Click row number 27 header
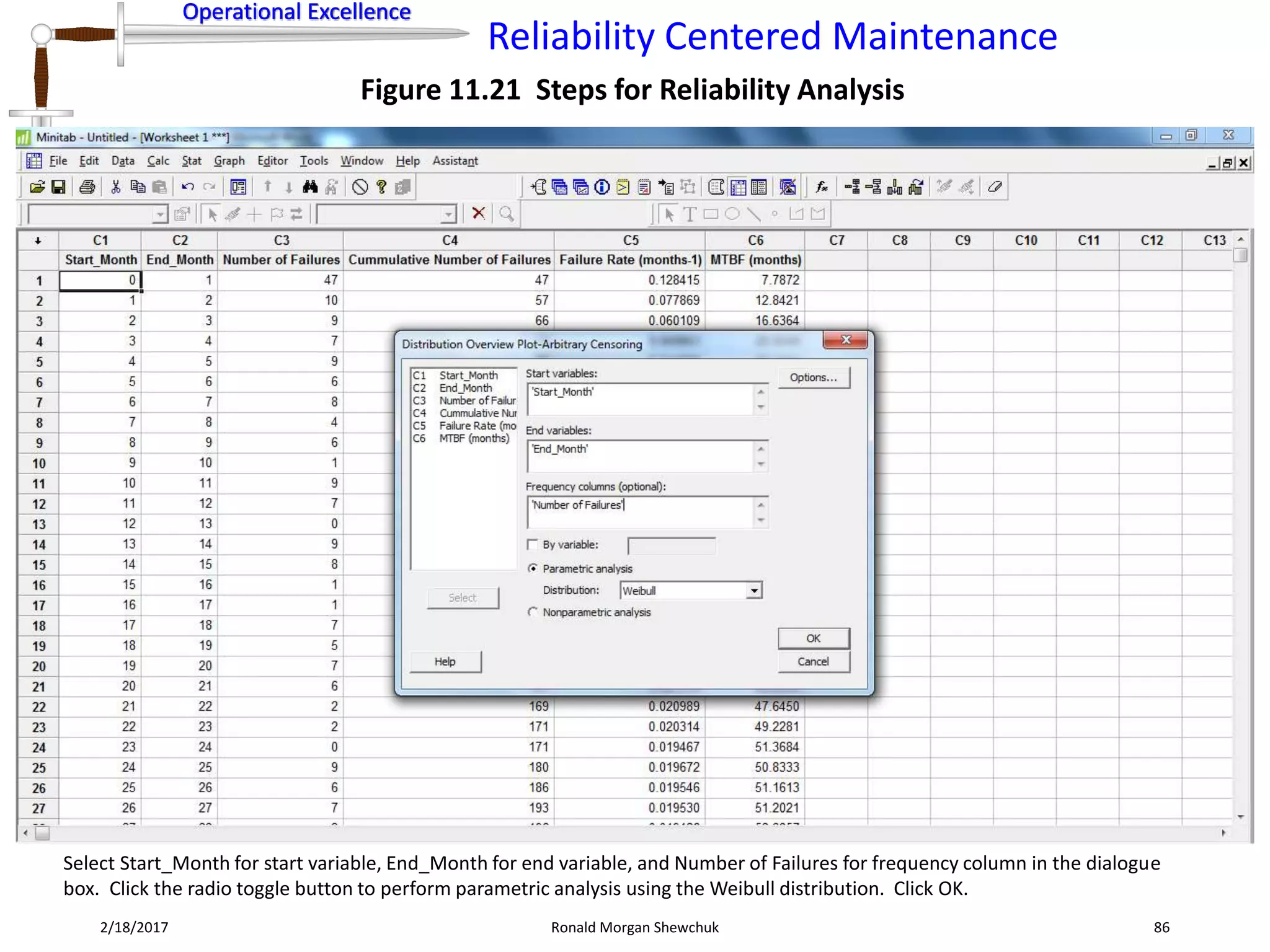The height and width of the screenshot is (952, 1270). [38, 809]
